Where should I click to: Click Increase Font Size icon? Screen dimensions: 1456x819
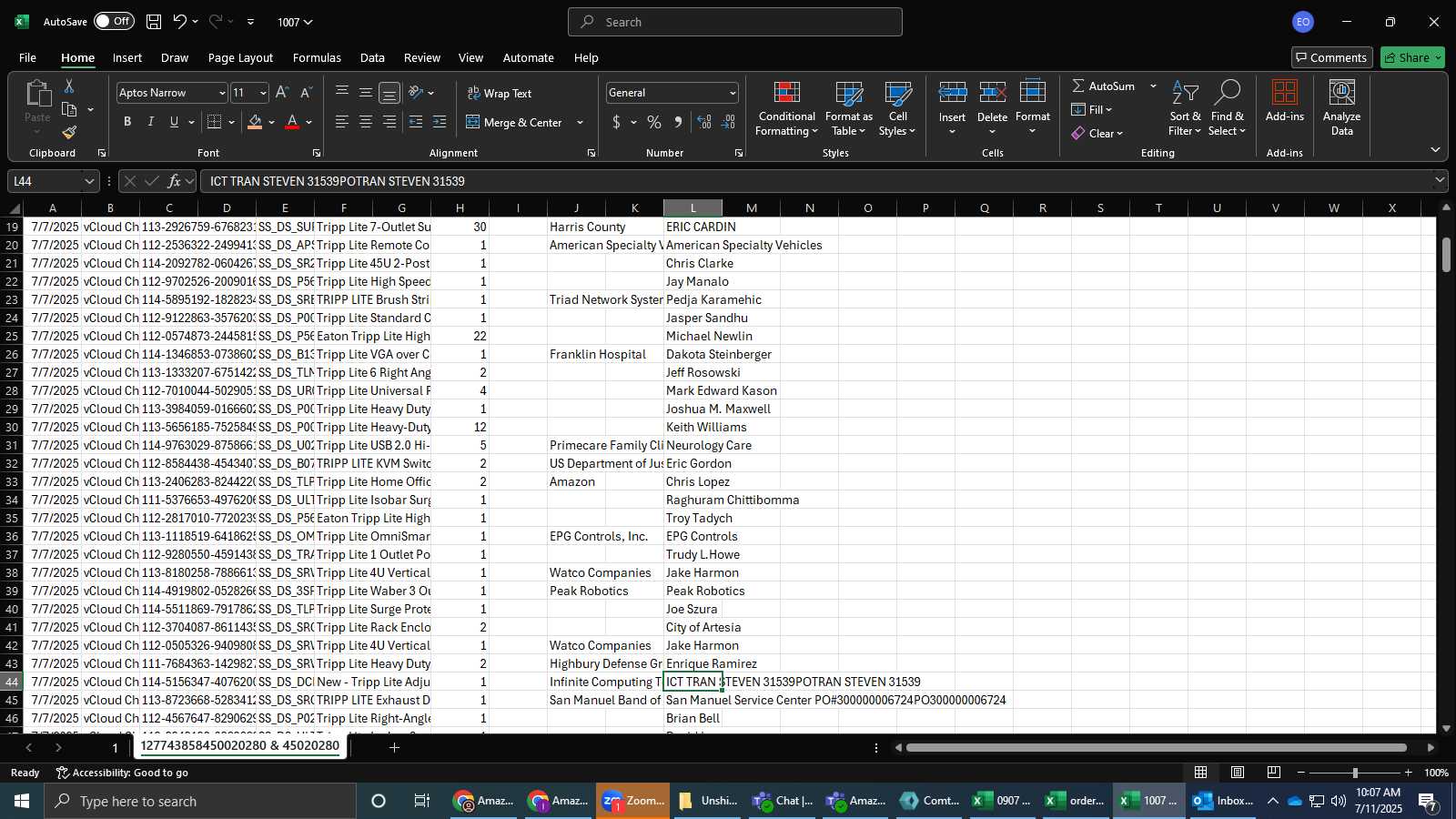pos(282,93)
